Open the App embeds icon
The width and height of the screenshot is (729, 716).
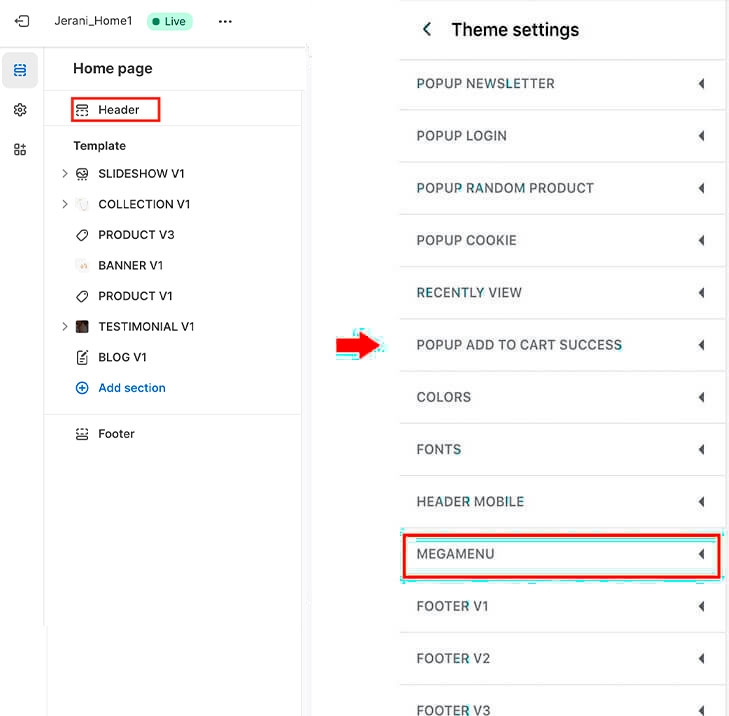coord(20,149)
